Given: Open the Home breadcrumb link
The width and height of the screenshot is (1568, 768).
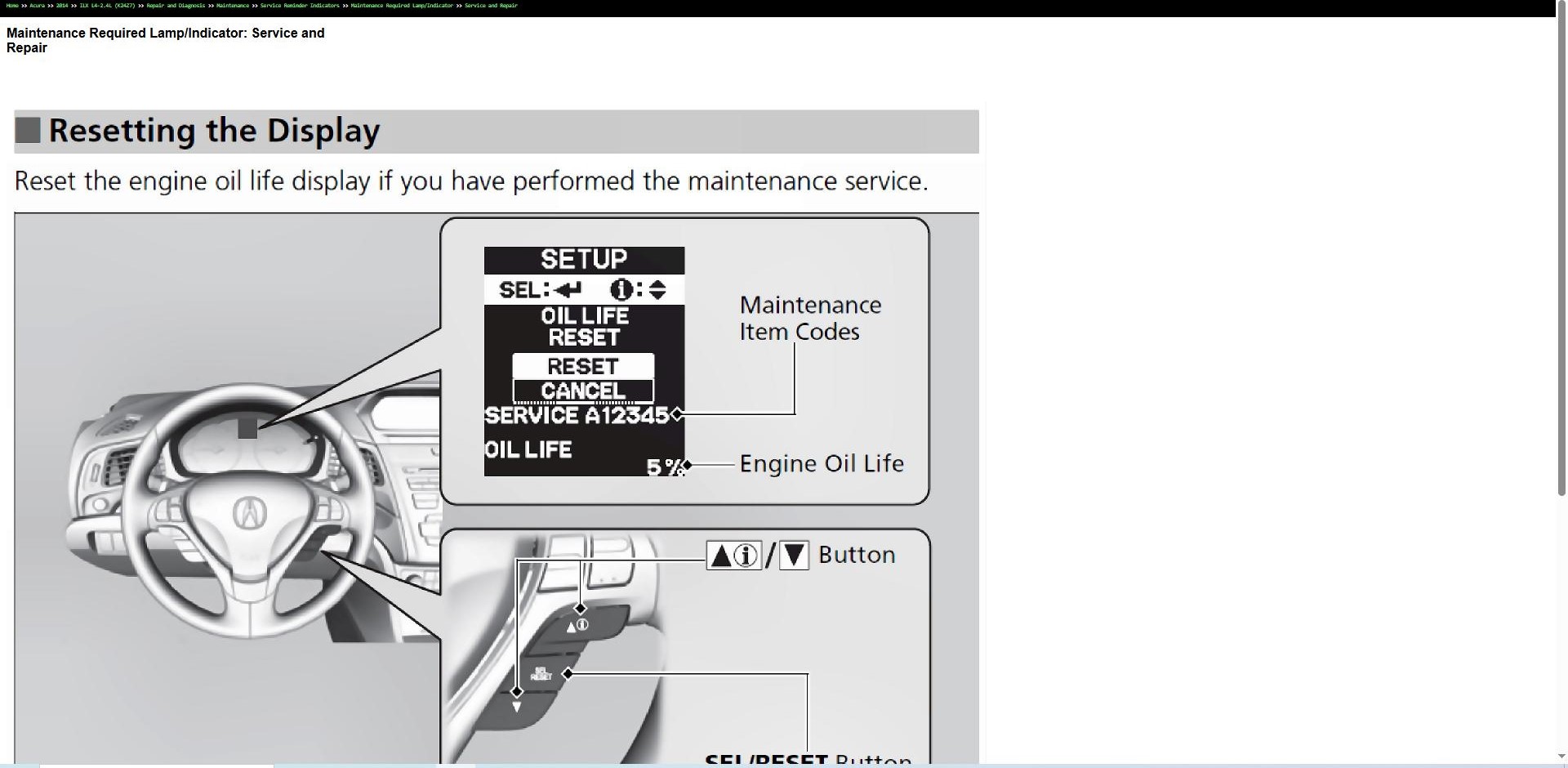Looking at the screenshot, I should [12, 6].
